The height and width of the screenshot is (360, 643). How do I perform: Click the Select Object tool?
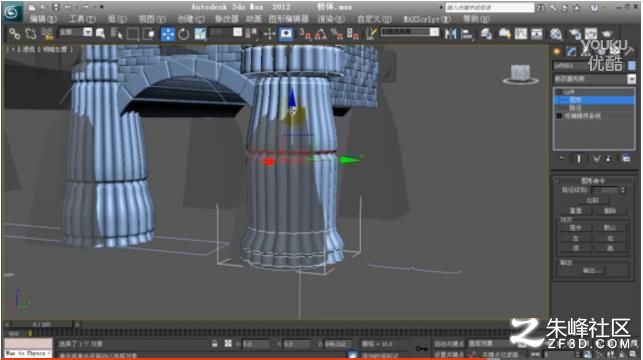tap(100, 34)
